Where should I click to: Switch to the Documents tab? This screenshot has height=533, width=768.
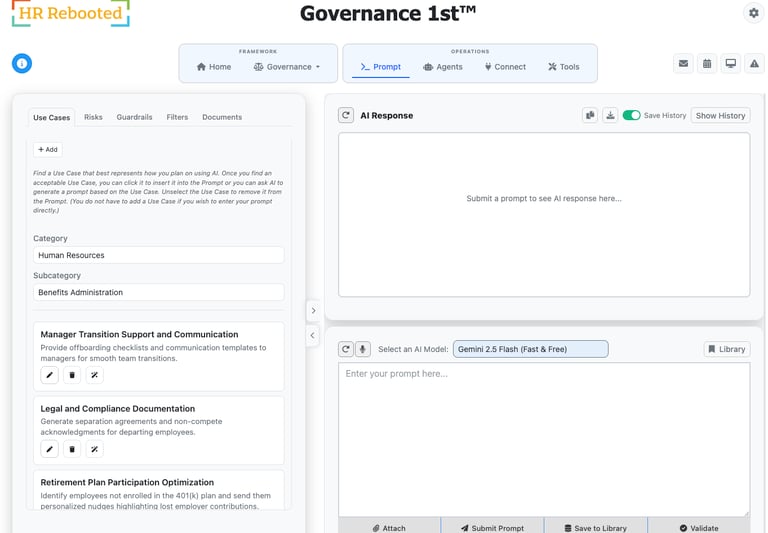222,117
